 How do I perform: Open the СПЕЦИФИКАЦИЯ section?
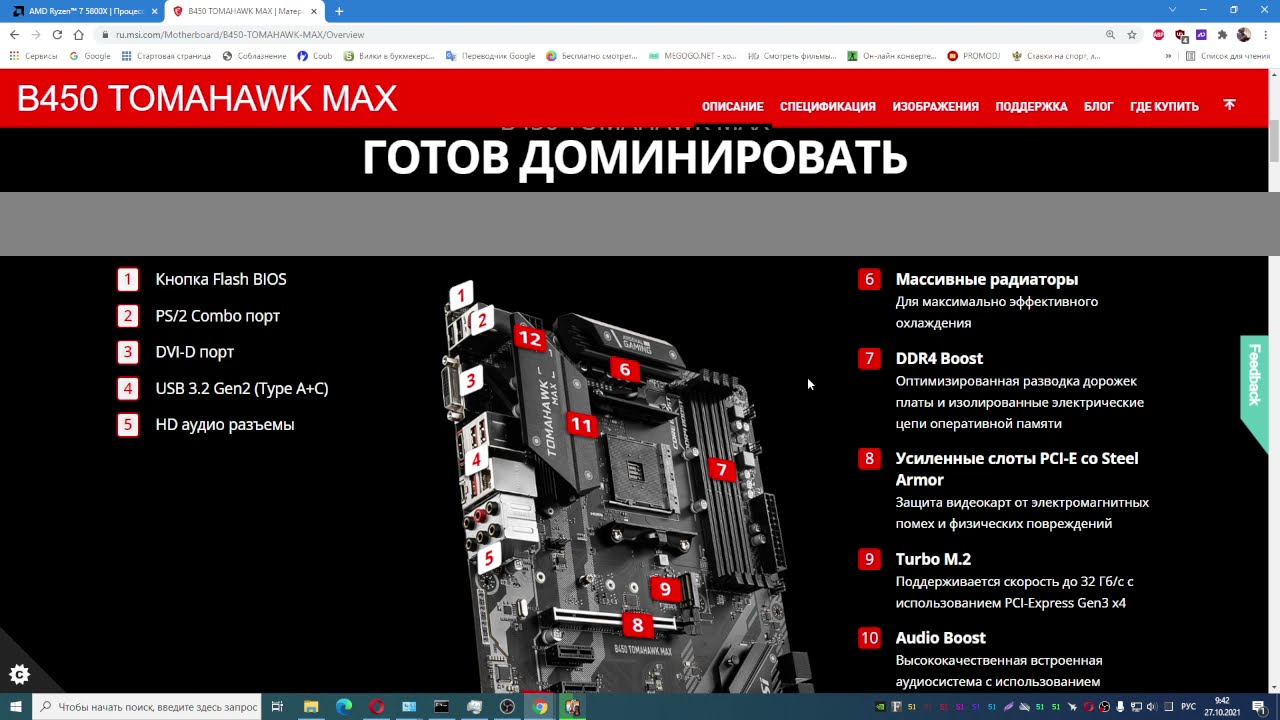coord(828,106)
